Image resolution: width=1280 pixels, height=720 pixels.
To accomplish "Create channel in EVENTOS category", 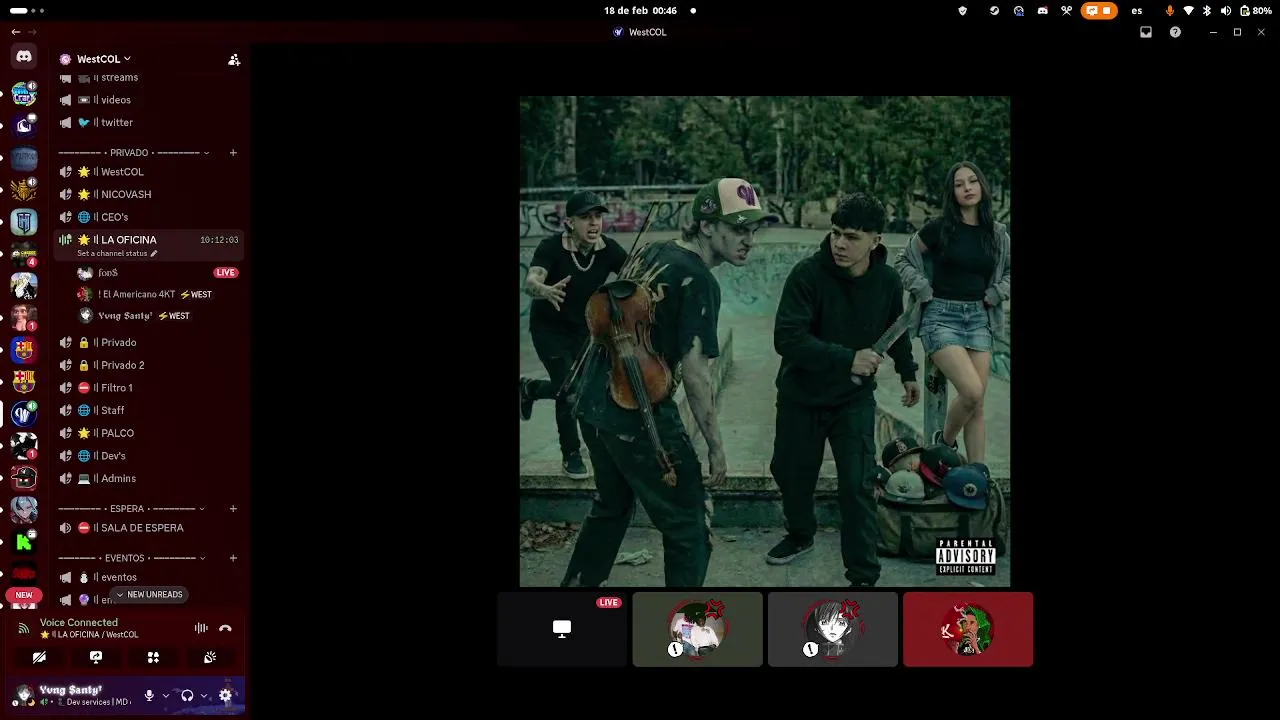I will (x=233, y=558).
